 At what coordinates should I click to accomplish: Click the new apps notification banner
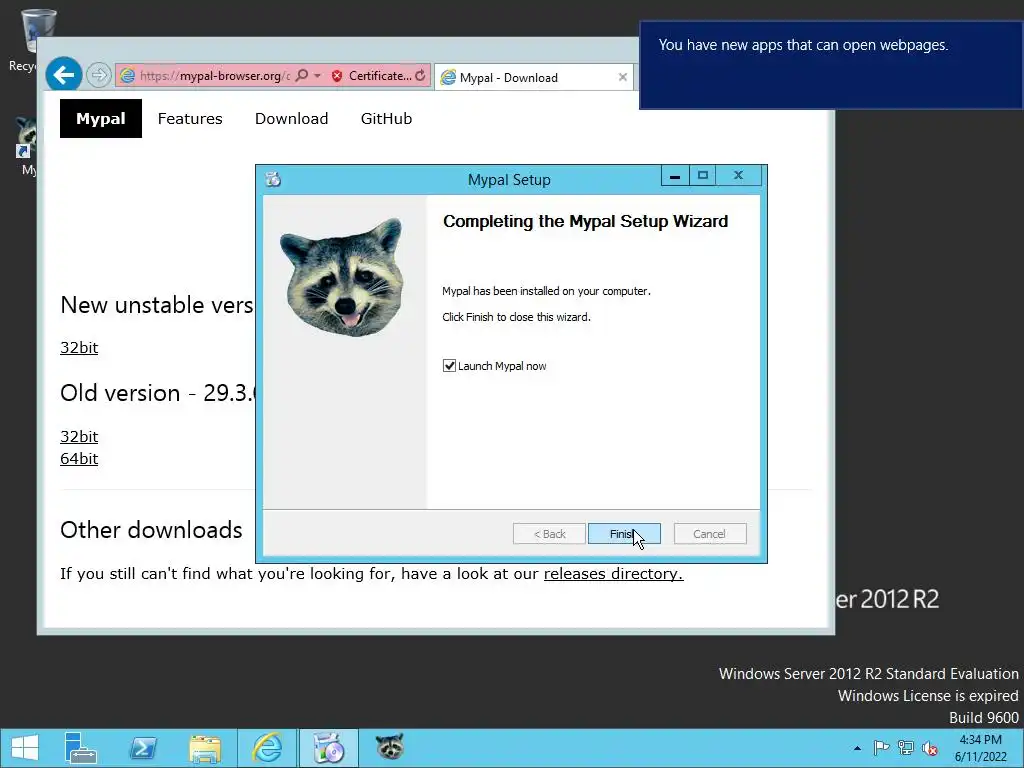pos(831,65)
